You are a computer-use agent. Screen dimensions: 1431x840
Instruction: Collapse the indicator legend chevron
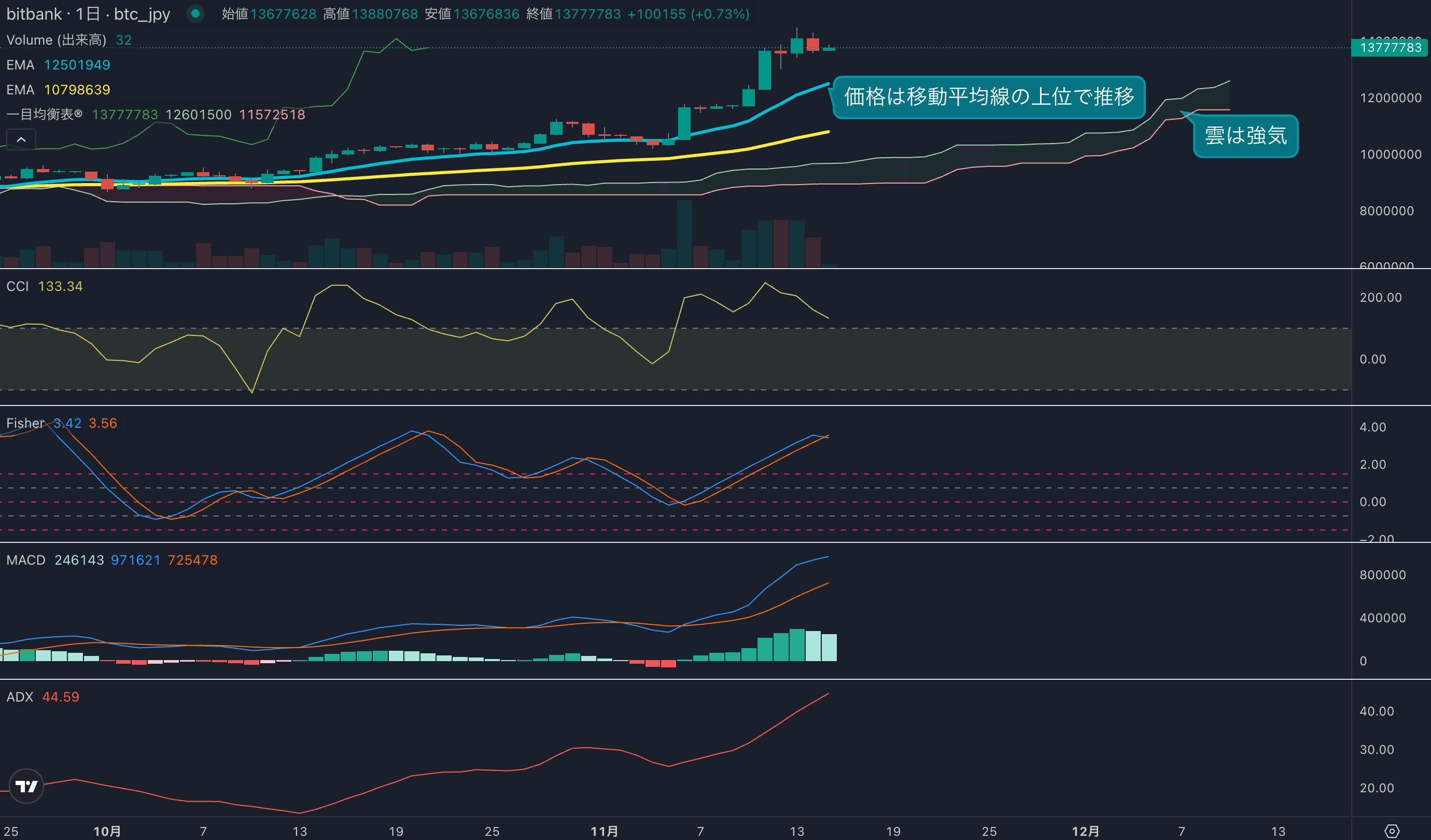pos(21,139)
